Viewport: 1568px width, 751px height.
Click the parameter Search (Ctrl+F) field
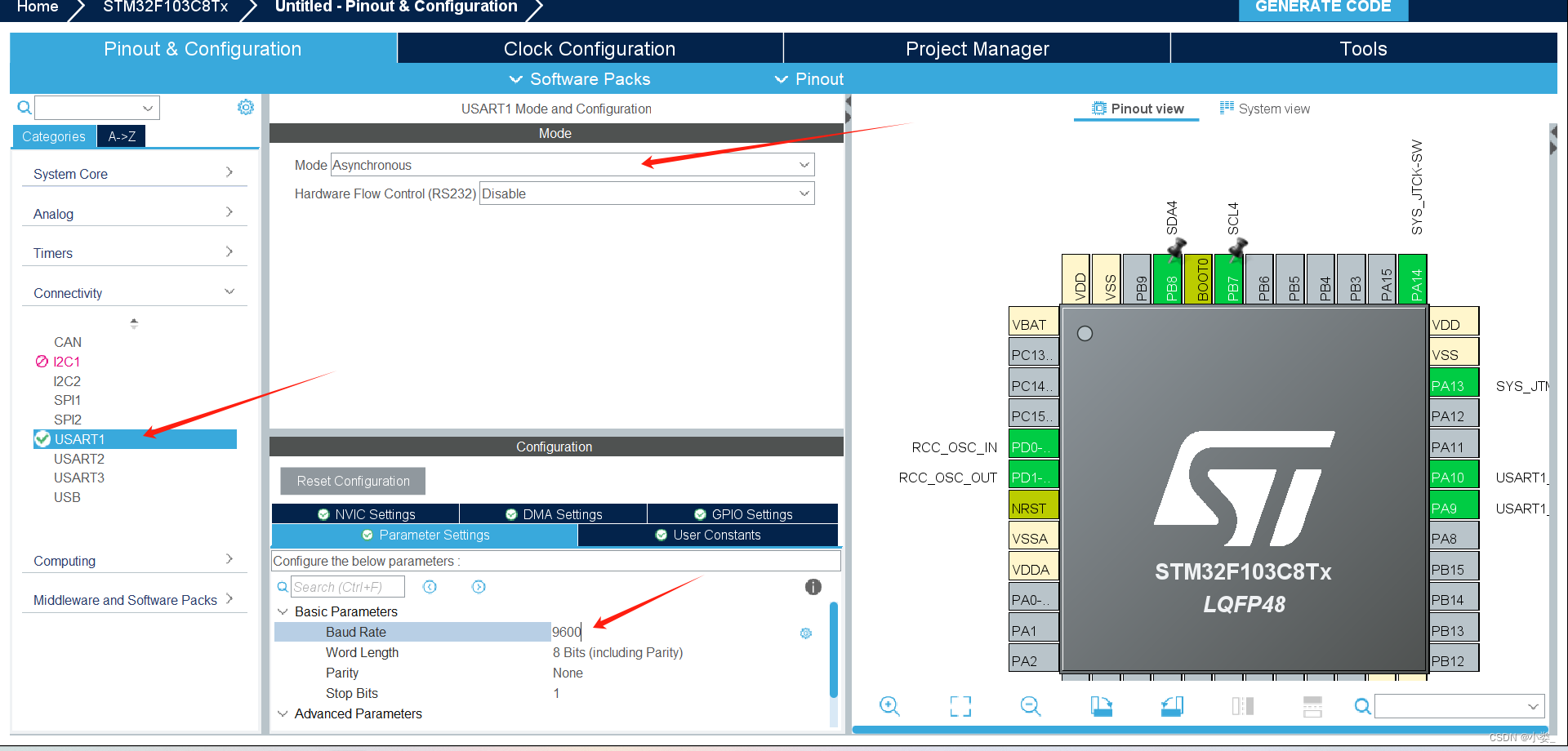click(348, 587)
